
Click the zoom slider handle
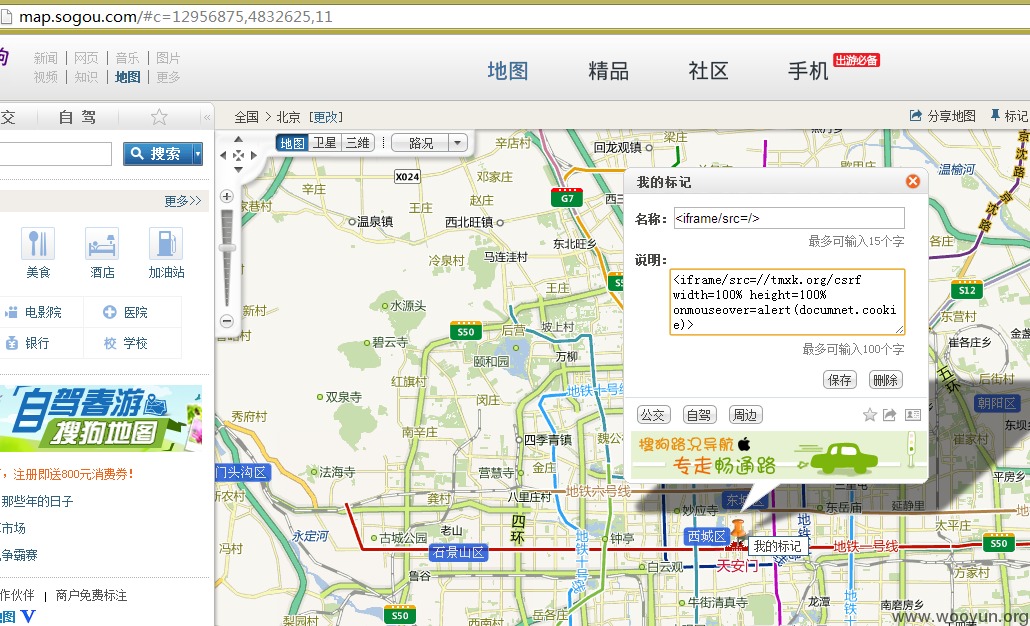point(227,248)
